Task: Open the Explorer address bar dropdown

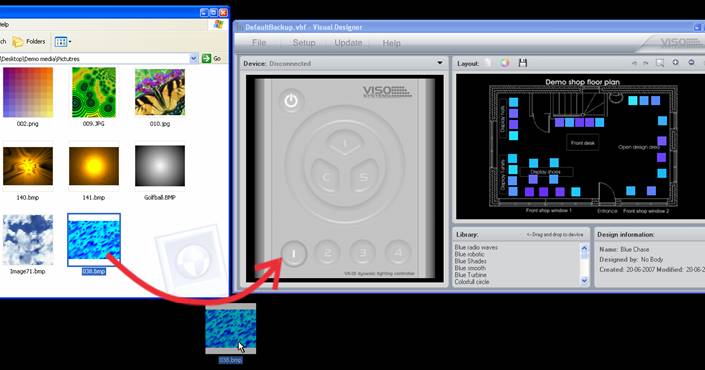Action: [194, 58]
